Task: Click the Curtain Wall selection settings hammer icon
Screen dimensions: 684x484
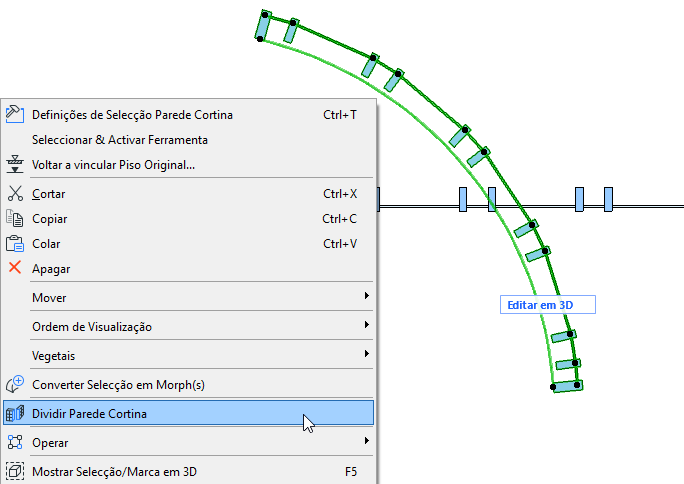Action: (15, 114)
